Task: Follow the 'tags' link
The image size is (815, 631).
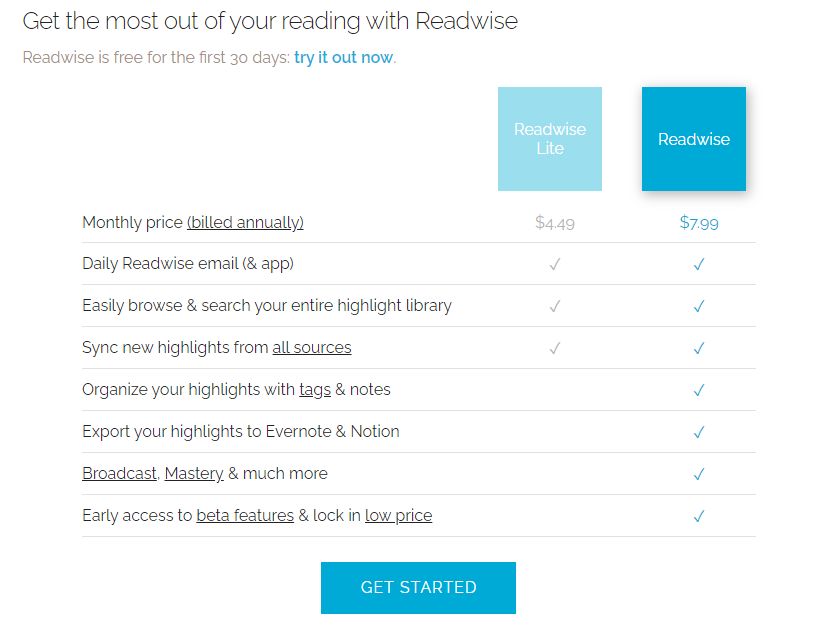Action: 315,390
